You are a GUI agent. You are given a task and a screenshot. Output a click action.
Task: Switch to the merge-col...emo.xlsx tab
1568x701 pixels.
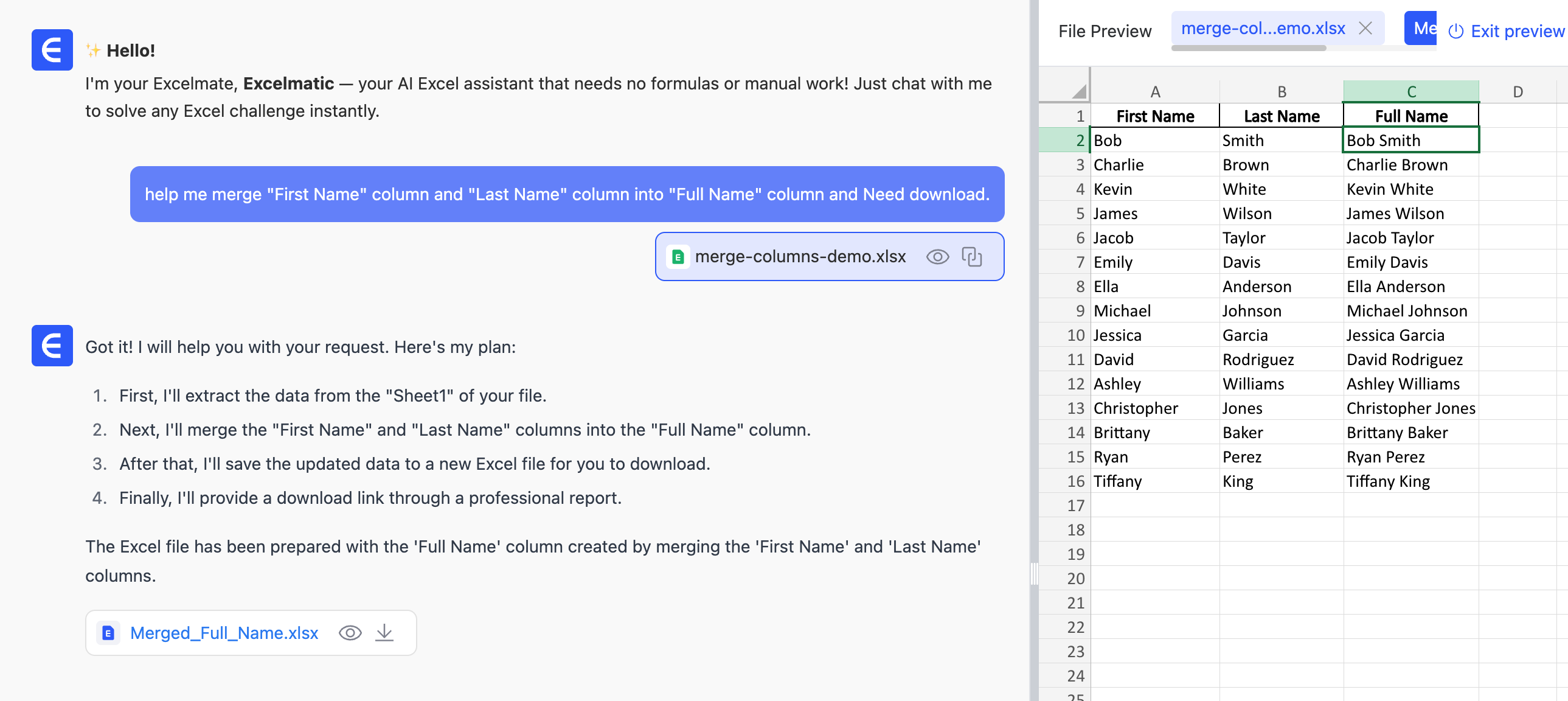click(x=1263, y=29)
